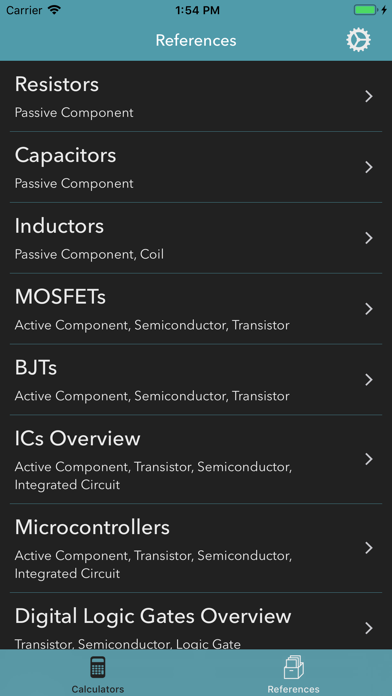Tap the calculator icon in tab bar
Screen dimensions: 392x696
pos(98,668)
